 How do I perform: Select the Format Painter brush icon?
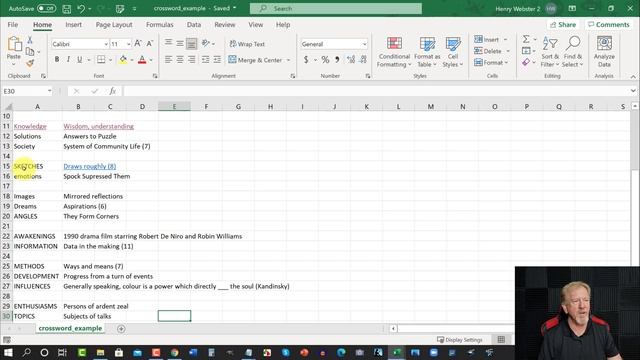tap(30, 63)
